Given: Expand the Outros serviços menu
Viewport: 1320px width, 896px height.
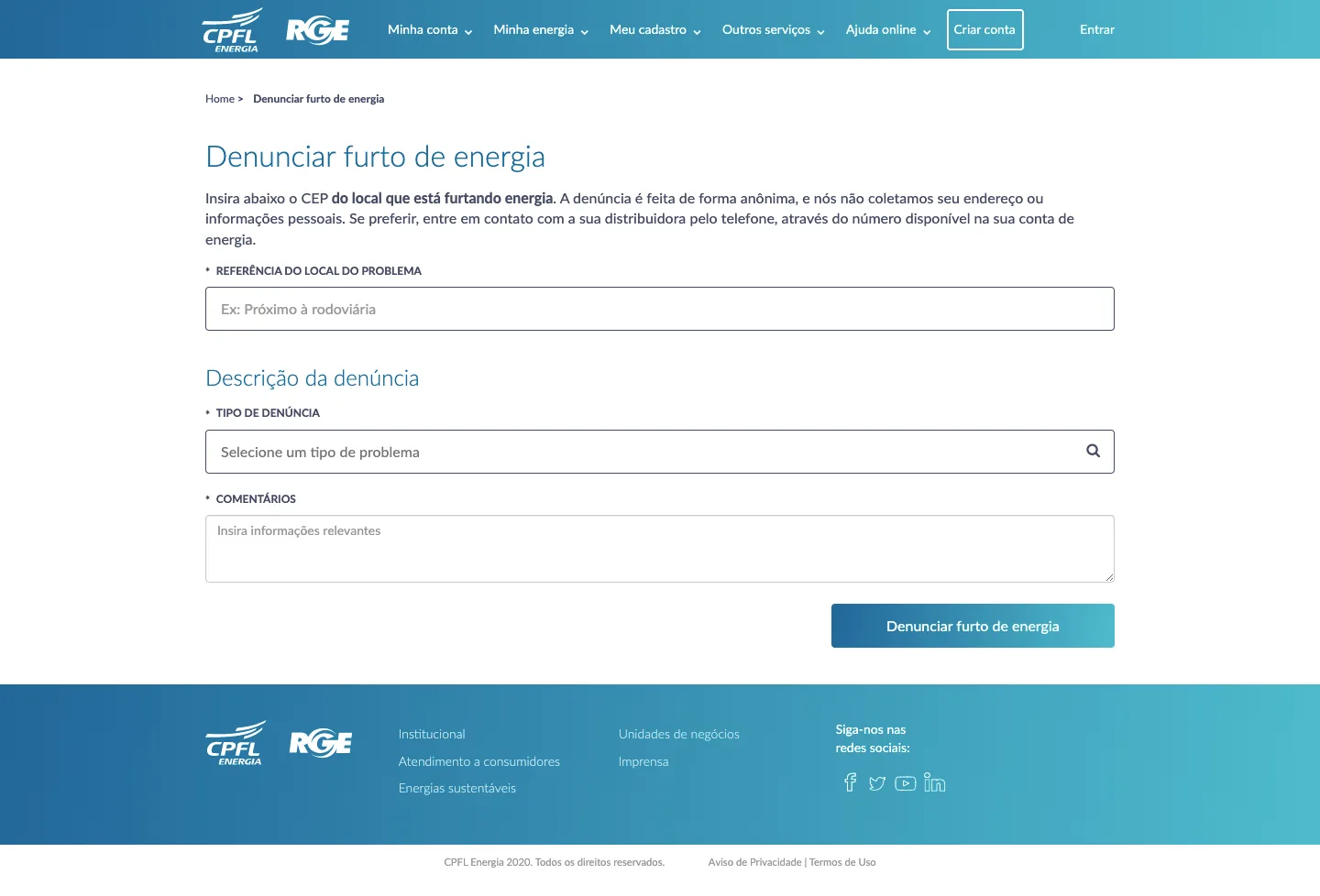Looking at the screenshot, I should [x=774, y=30].
